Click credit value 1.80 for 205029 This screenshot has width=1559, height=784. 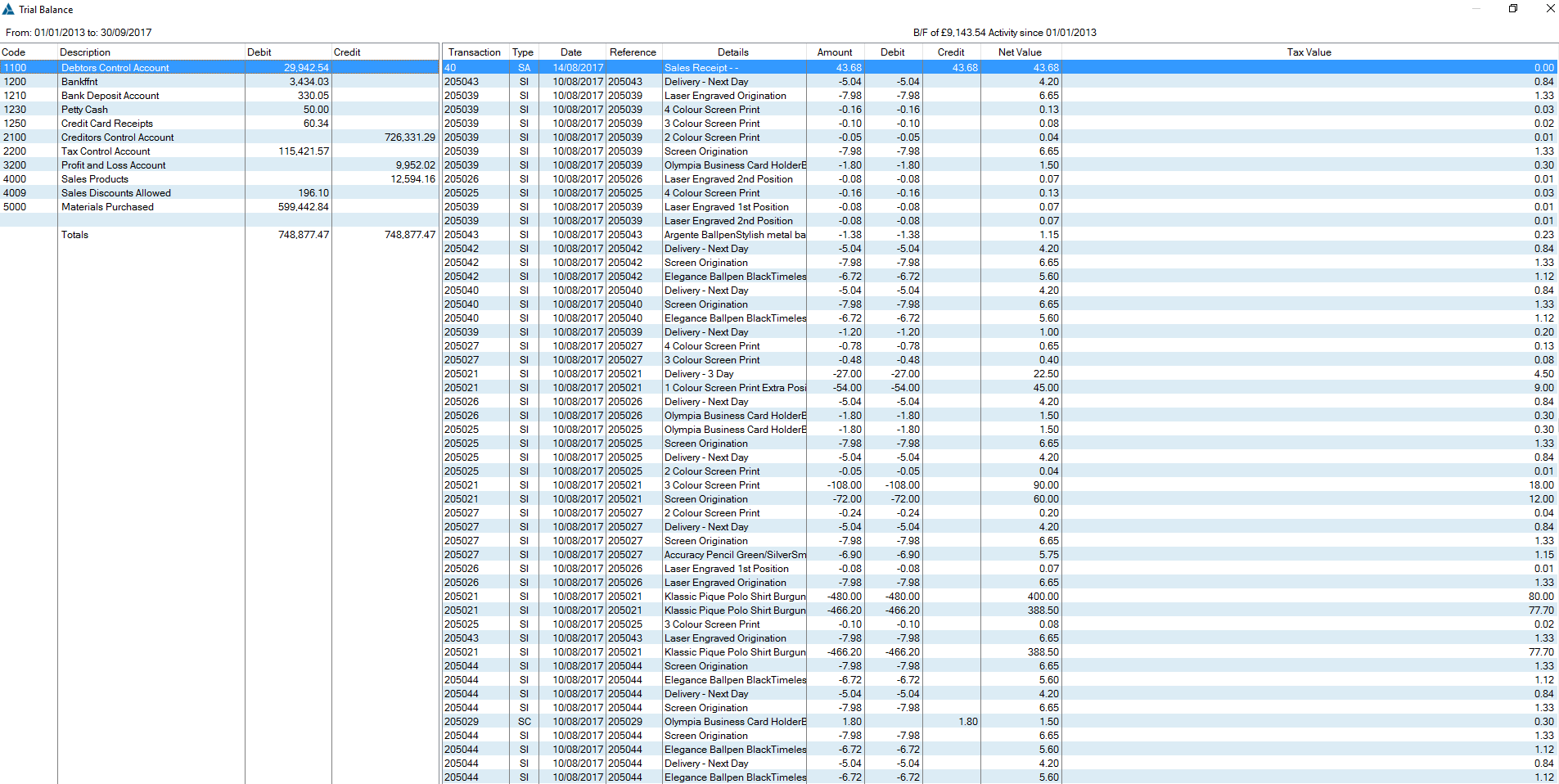[x=968, y=722]
